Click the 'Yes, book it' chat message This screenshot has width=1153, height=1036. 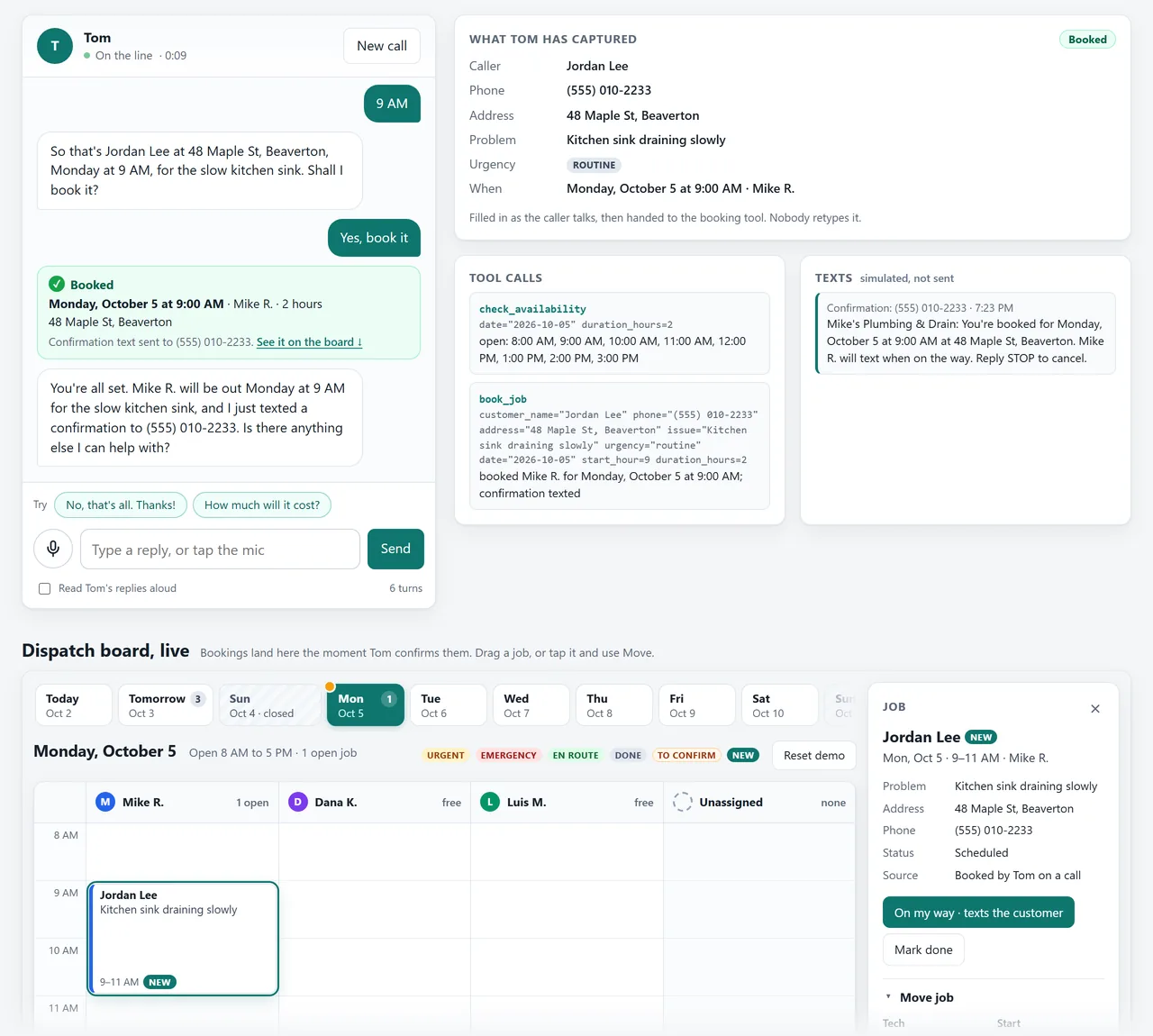[374, 238]
